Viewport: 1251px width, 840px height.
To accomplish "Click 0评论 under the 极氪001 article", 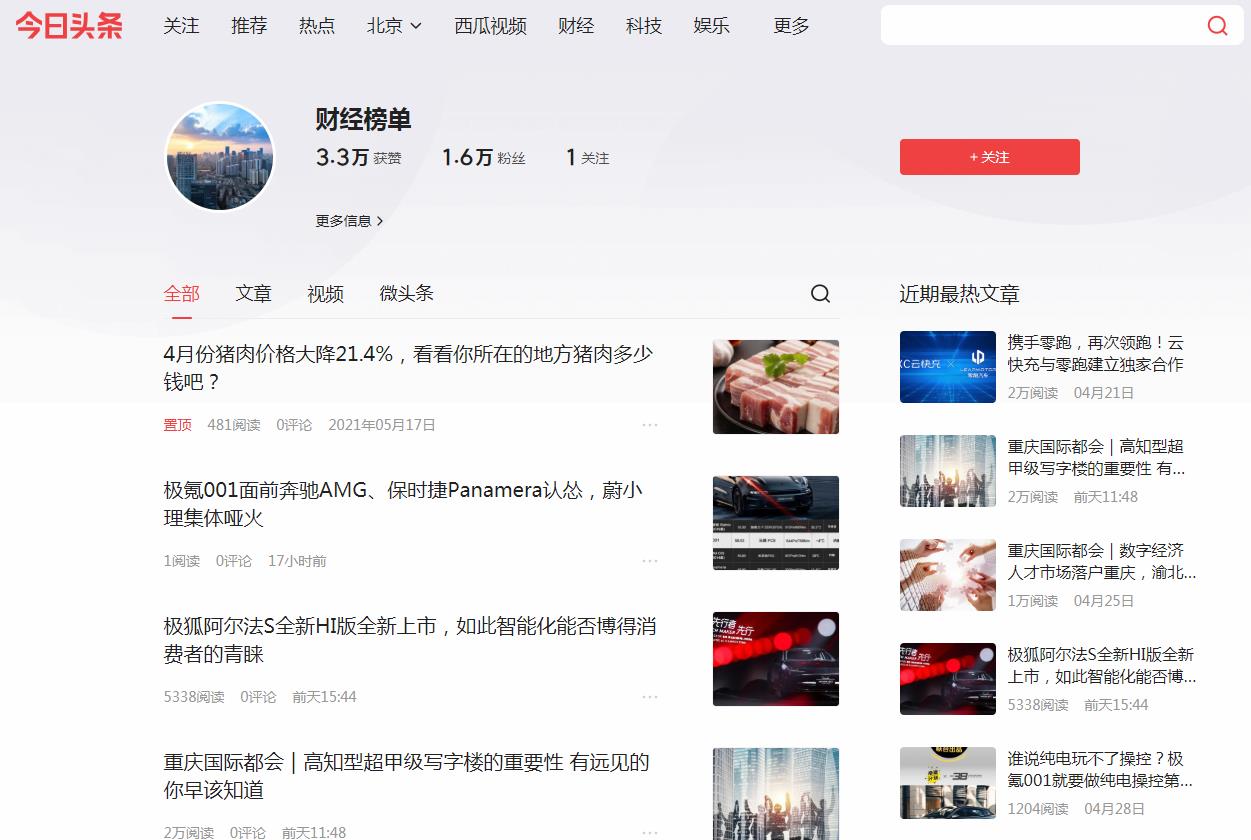I will pos(234,561).
